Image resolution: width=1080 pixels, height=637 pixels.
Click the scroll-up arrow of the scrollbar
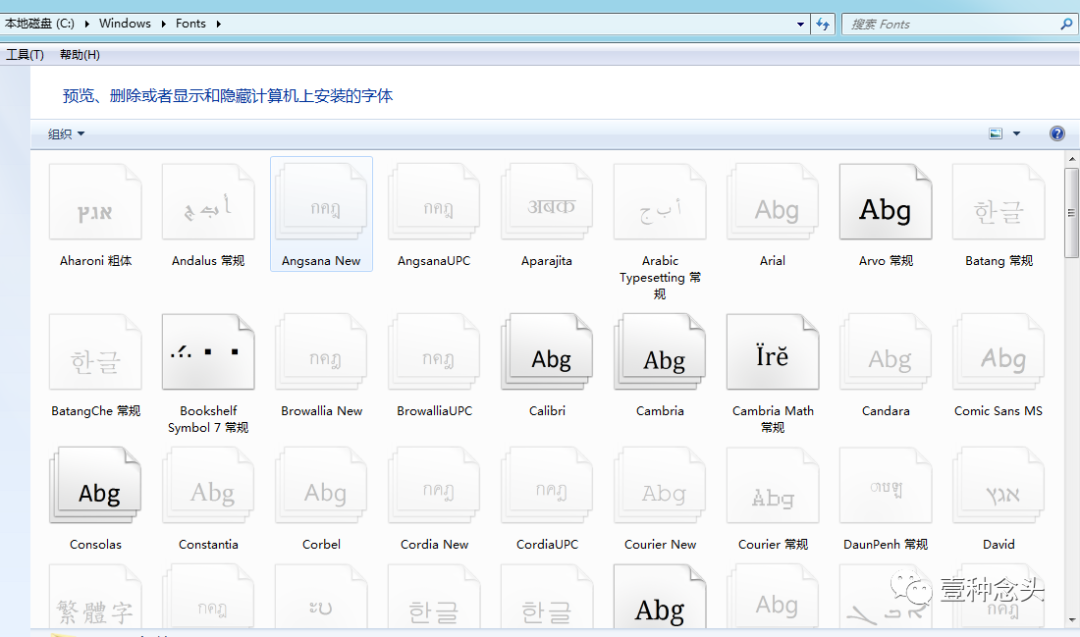coord(1072,159)
